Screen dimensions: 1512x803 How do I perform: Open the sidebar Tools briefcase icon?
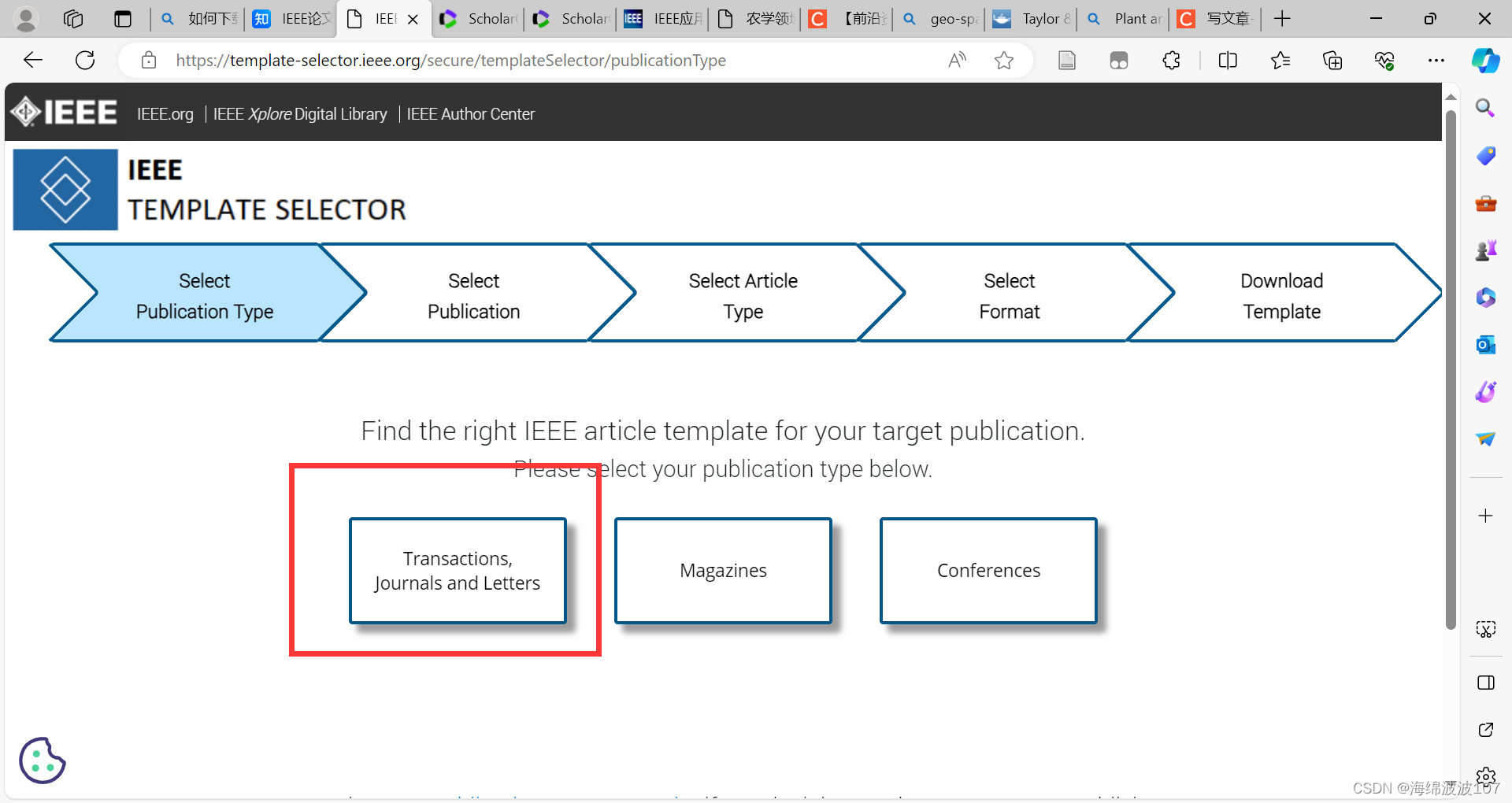click(x=1485, y=203)
